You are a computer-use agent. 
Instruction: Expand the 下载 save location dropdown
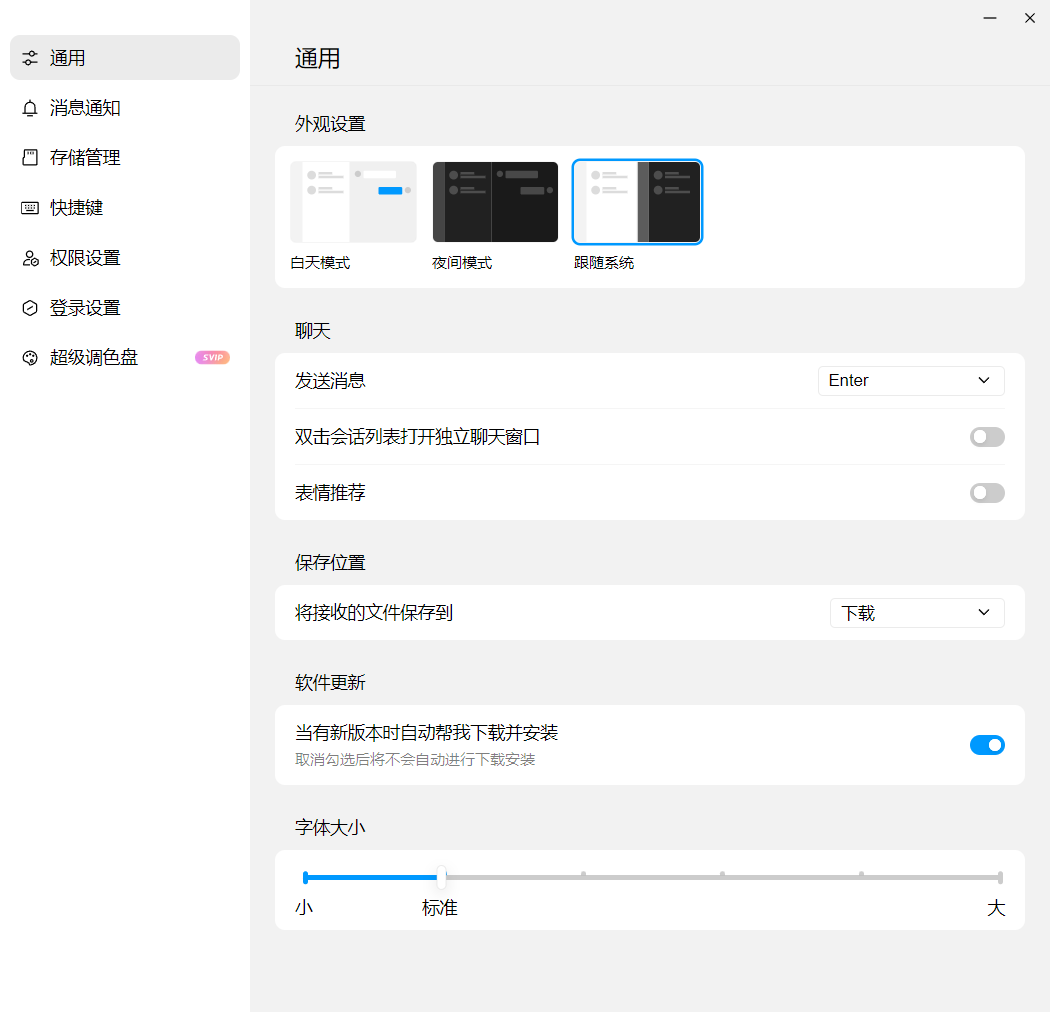916,613
